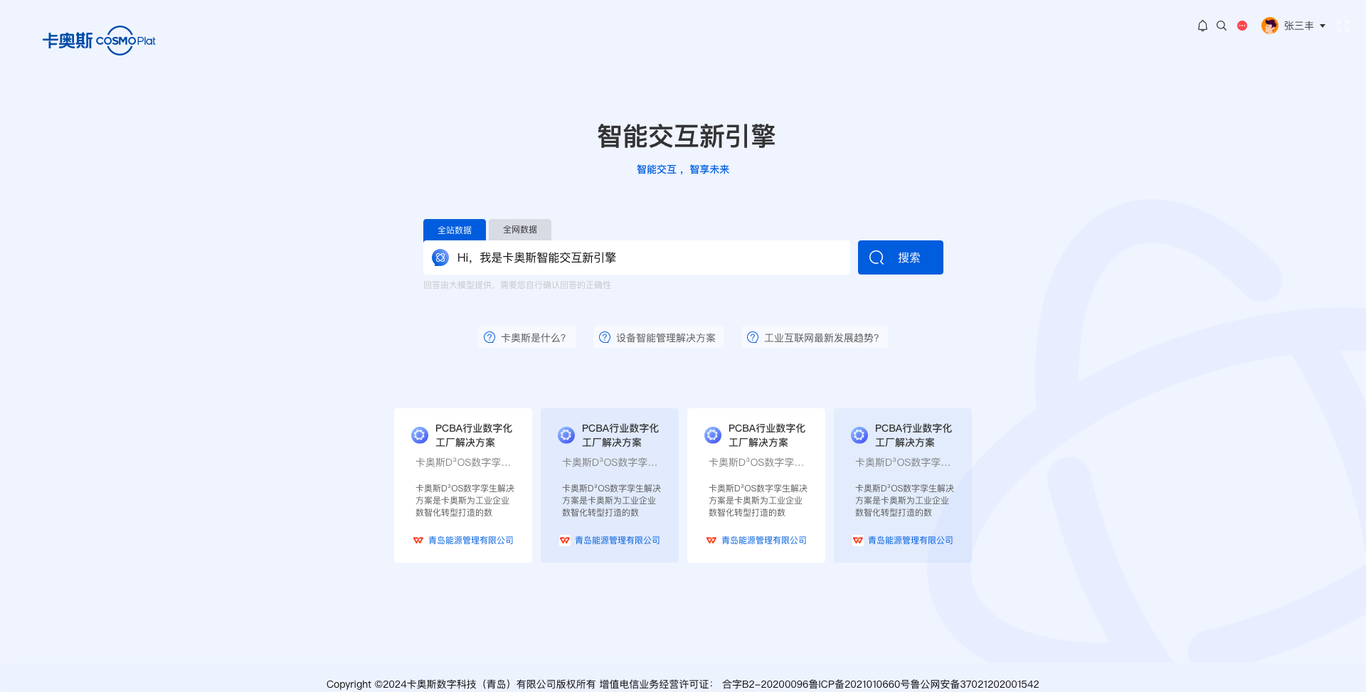Click the 张三丰 username text
Image resolution: width=1366 pixels, height=692 pixels.
tap(1298, 26)
